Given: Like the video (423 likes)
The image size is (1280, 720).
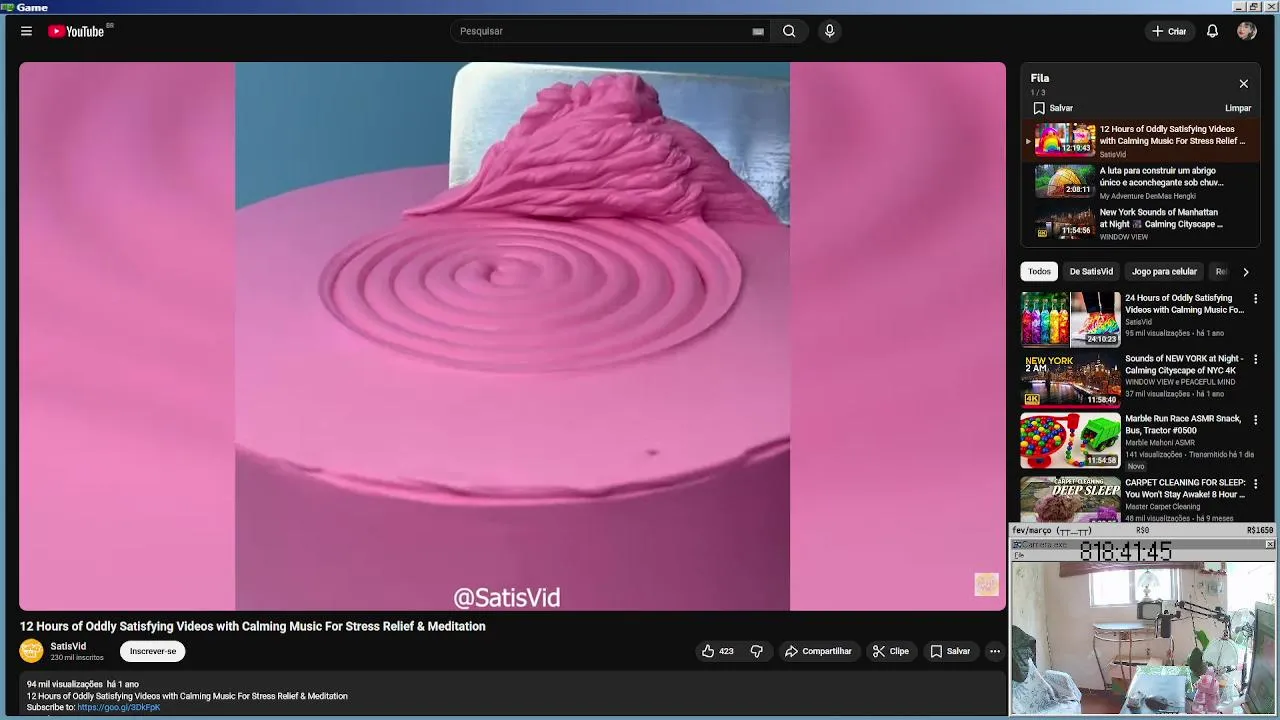Looking at the screenshot, I should point(718,651).
